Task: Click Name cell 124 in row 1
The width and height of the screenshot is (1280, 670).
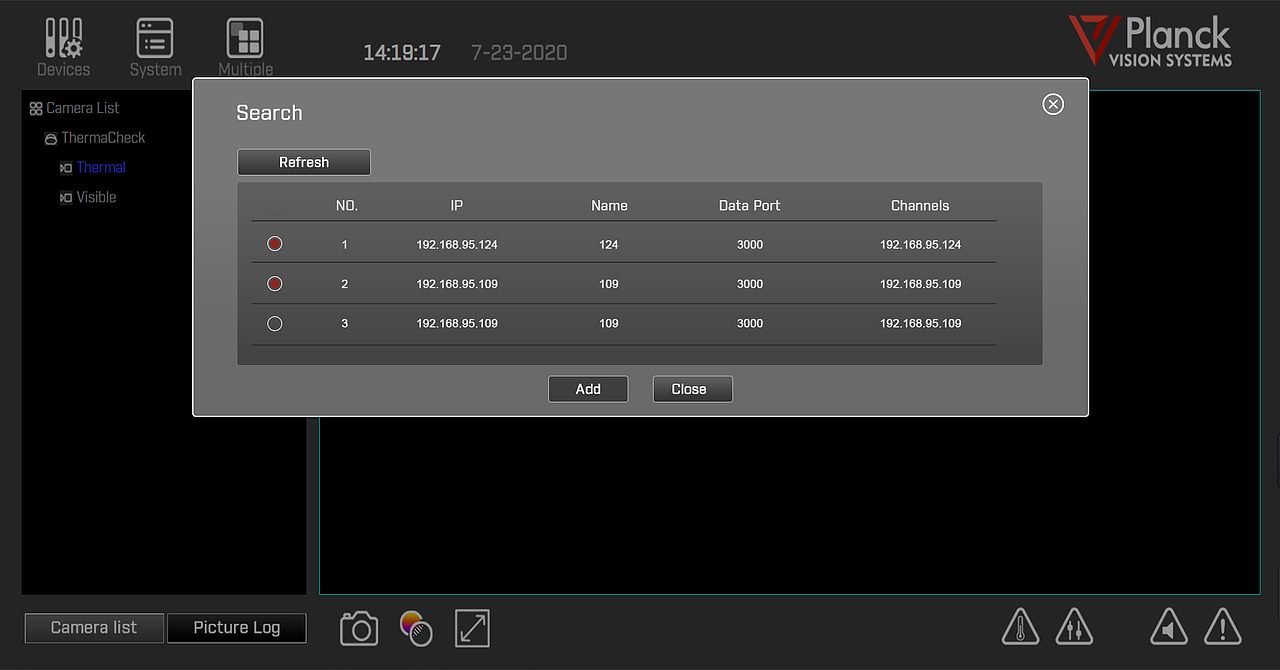Action: 609,245
